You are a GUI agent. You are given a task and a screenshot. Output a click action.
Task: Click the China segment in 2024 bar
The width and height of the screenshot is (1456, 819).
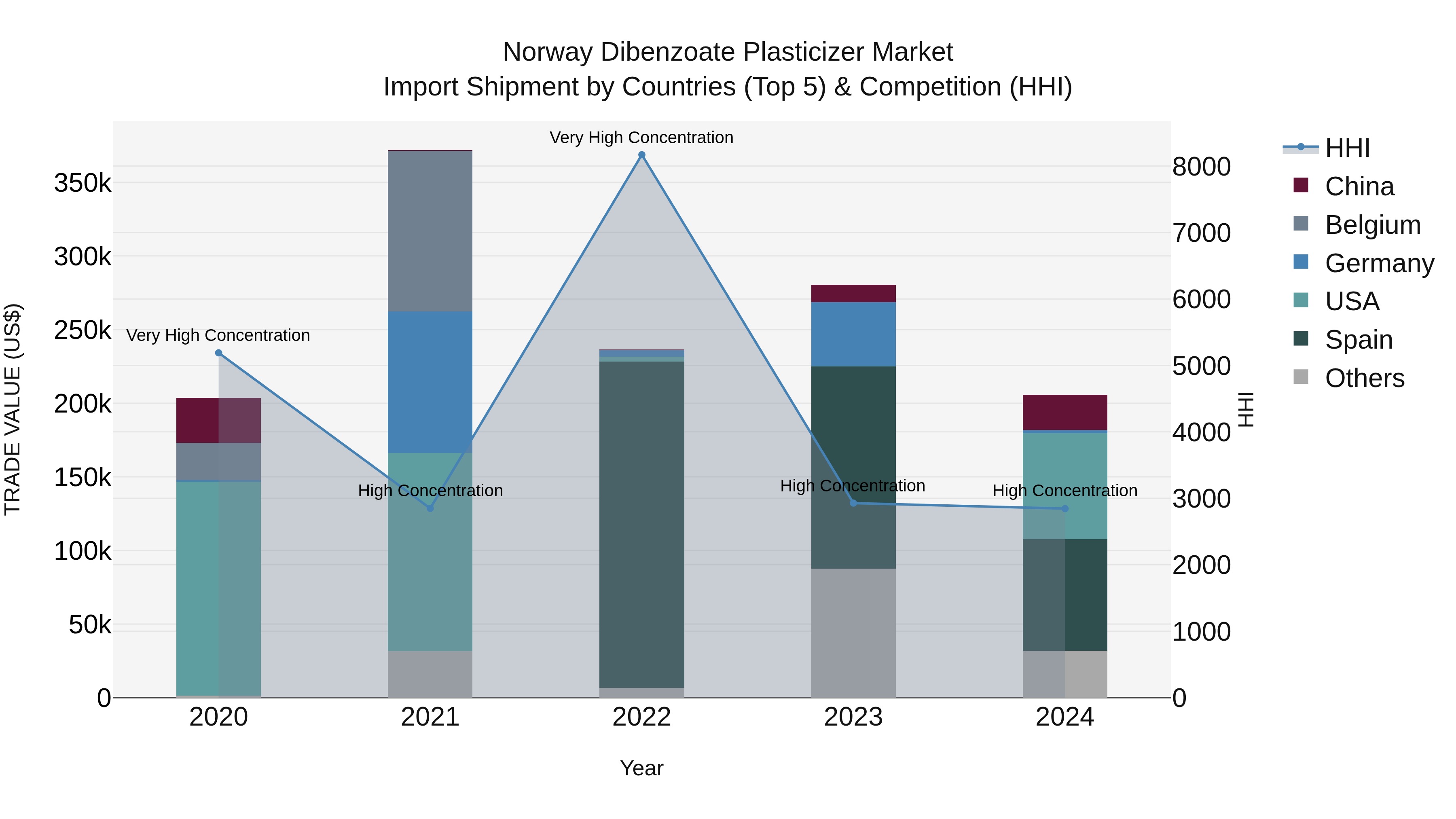pyautogui.click(x=1065, y=412)
